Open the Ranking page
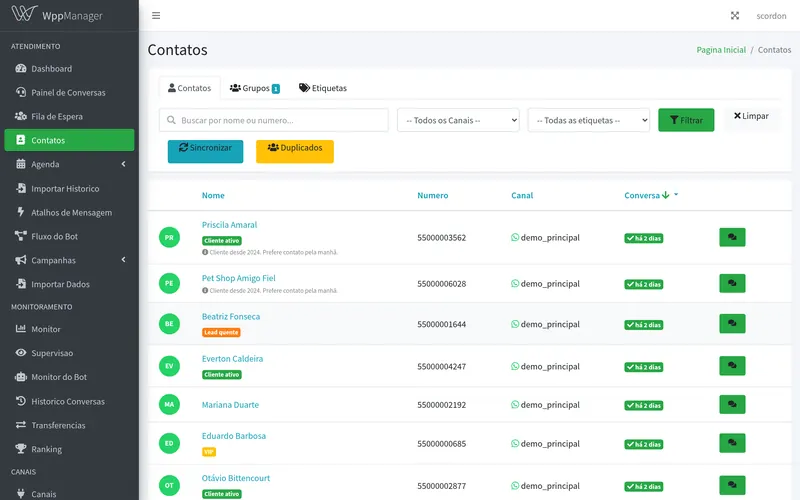 (69, 449)
